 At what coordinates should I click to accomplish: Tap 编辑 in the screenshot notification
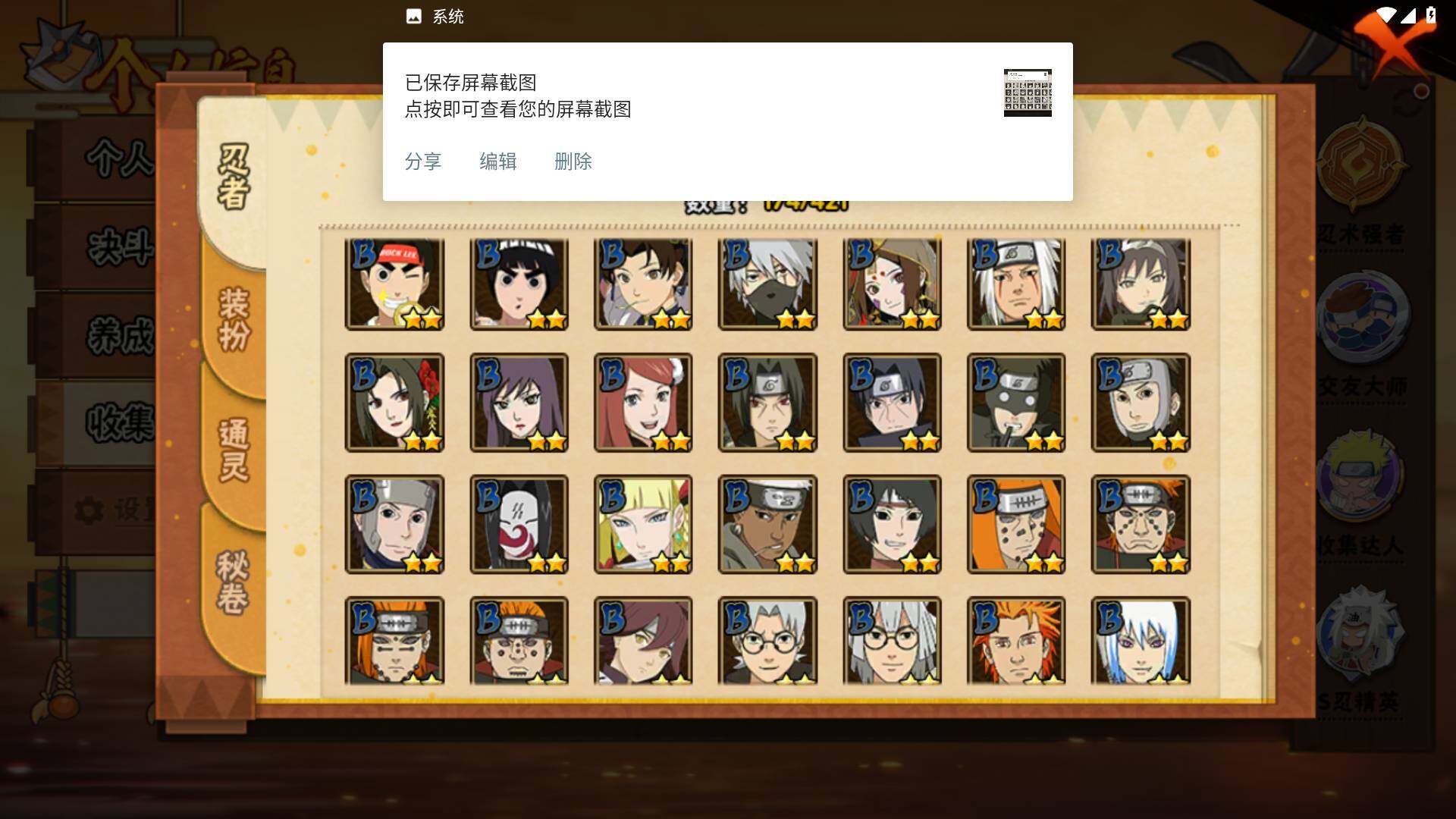(498, 162)
